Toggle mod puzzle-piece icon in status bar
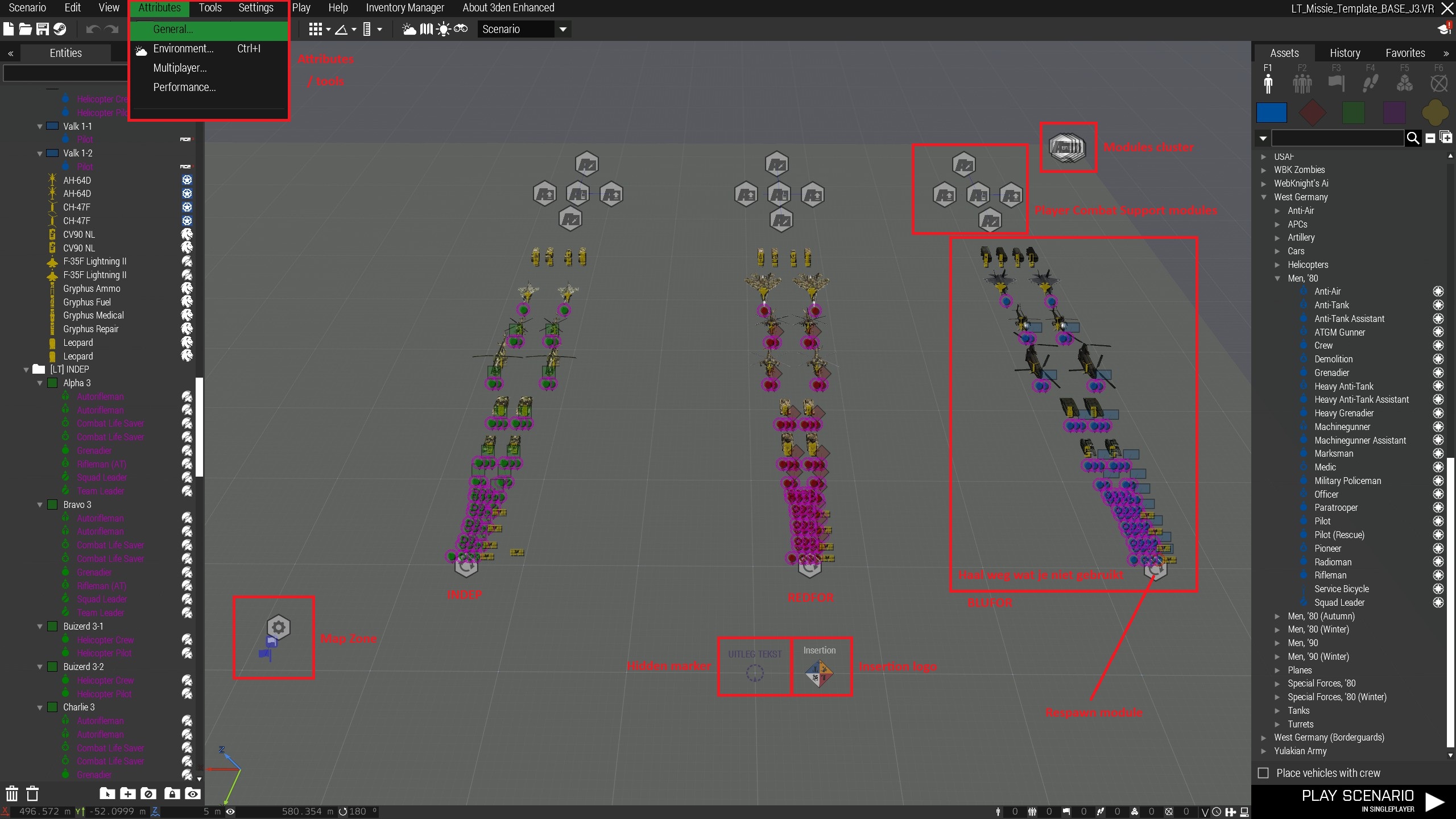 tap(1231, 812)
